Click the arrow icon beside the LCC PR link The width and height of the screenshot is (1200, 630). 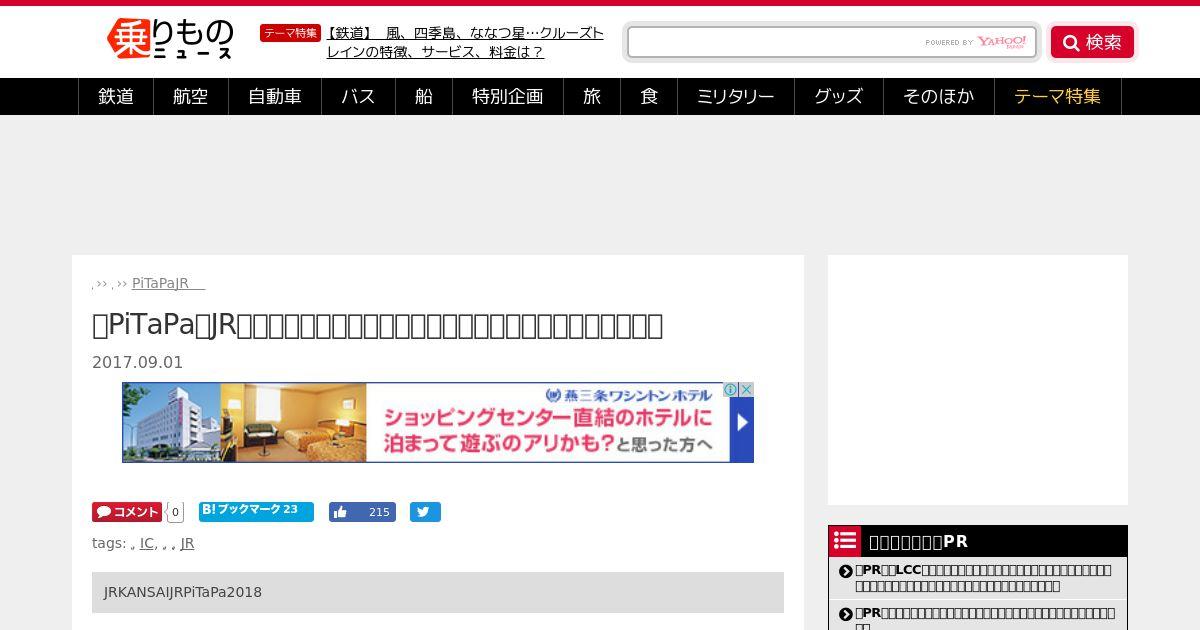[846, 572]
